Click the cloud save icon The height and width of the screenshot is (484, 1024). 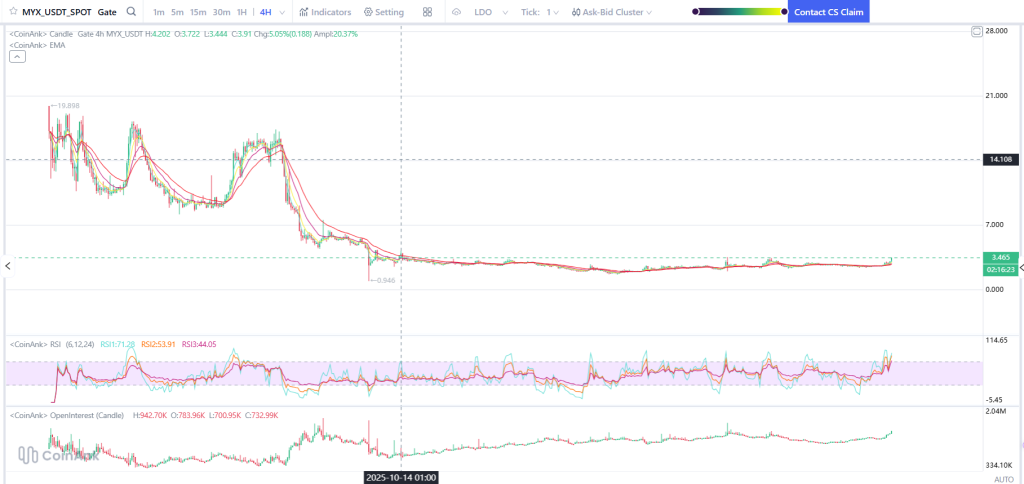coord(456,12)
